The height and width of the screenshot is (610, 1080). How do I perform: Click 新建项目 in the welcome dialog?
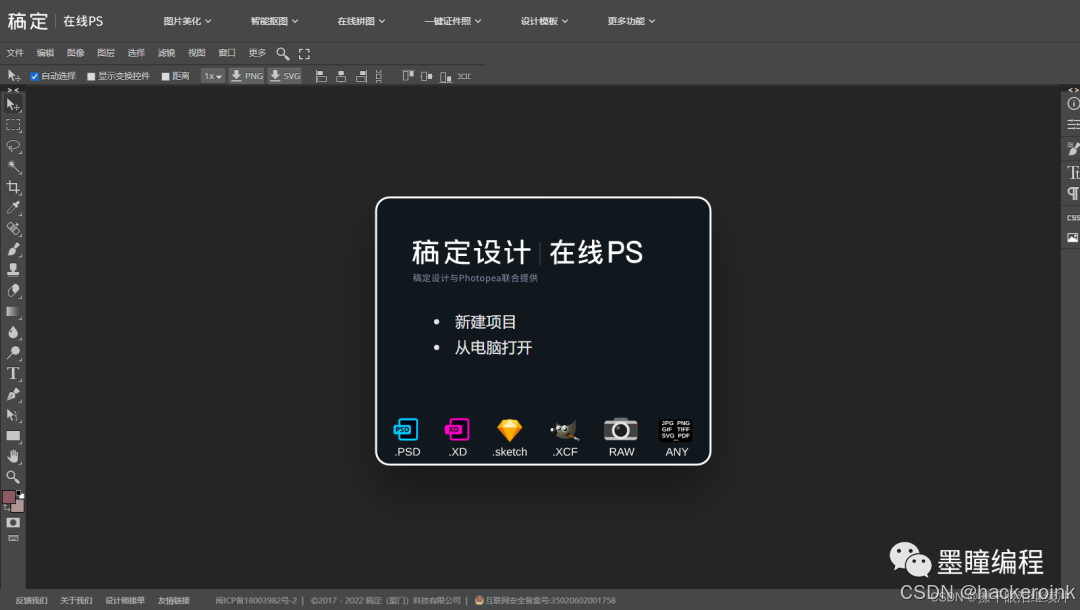(485, 322)
